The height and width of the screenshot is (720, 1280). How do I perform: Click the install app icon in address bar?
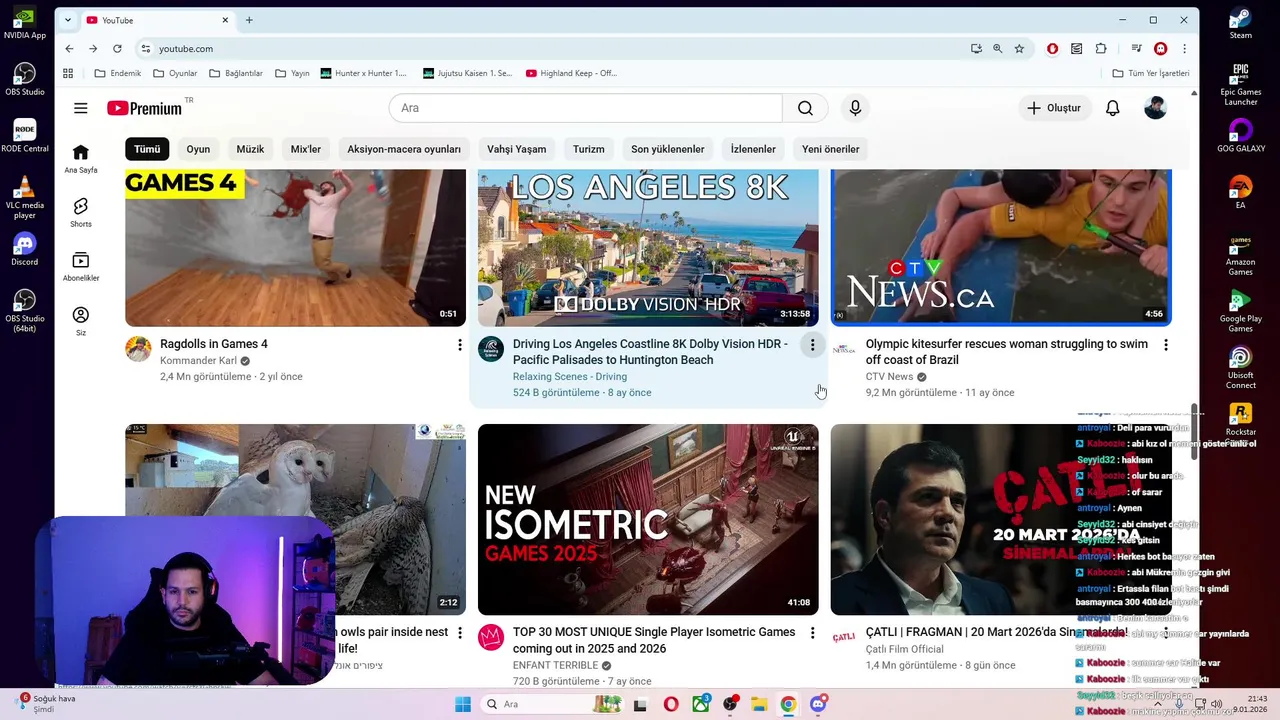[x=976, y=48]
